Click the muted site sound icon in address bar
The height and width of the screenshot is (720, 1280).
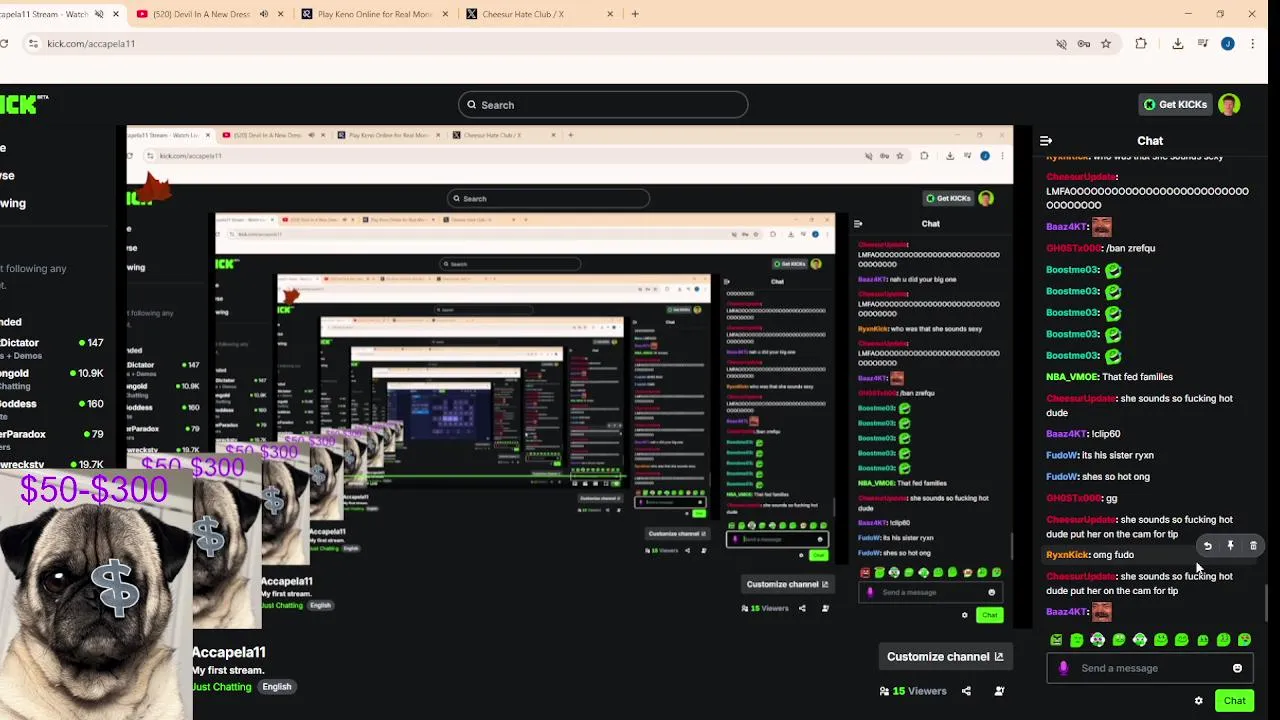(x=1062, y=44)
